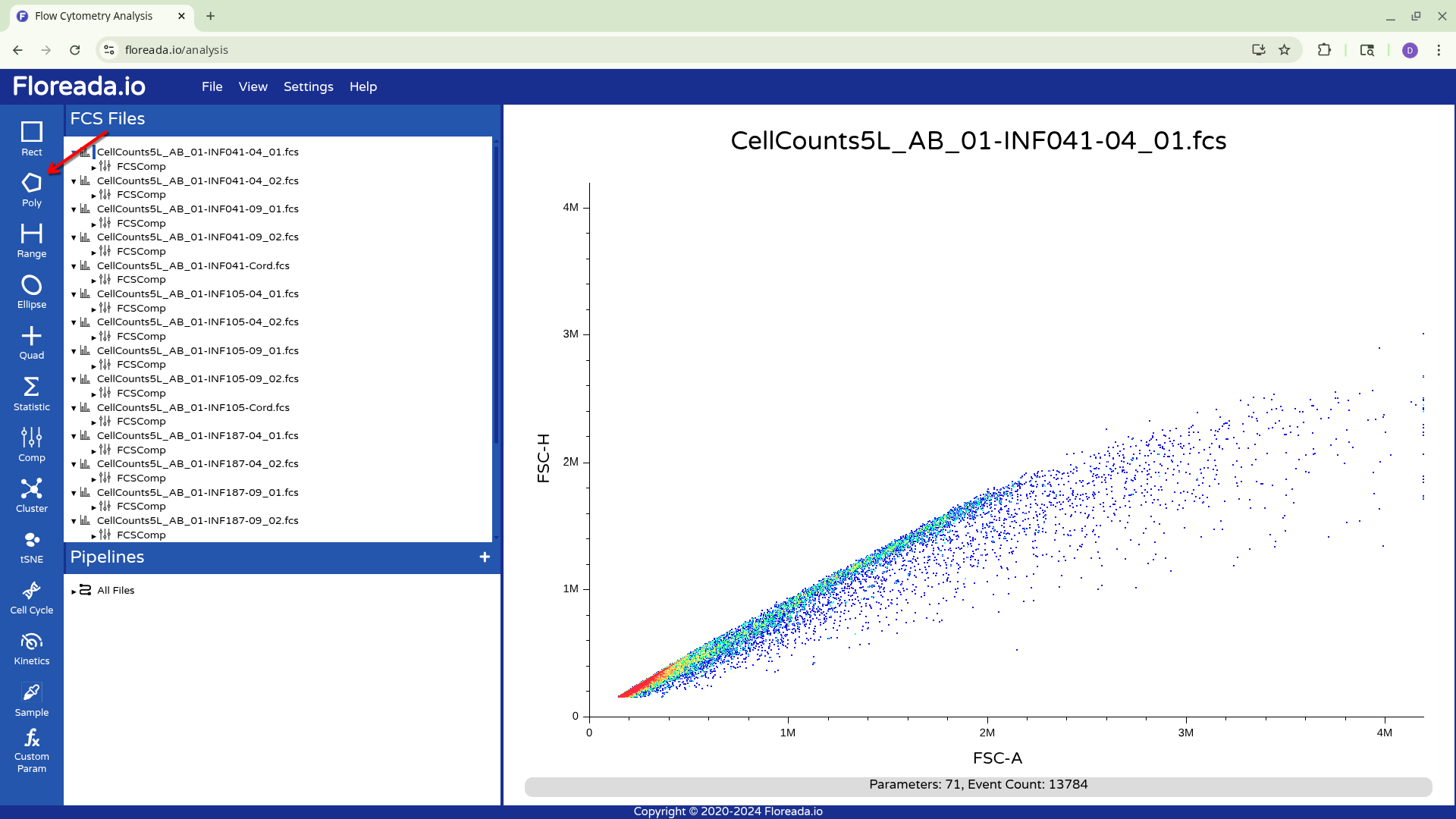The image size is (1456, 819).
Task: Launch the Cluster tool
Action: (x=31, y=495)
